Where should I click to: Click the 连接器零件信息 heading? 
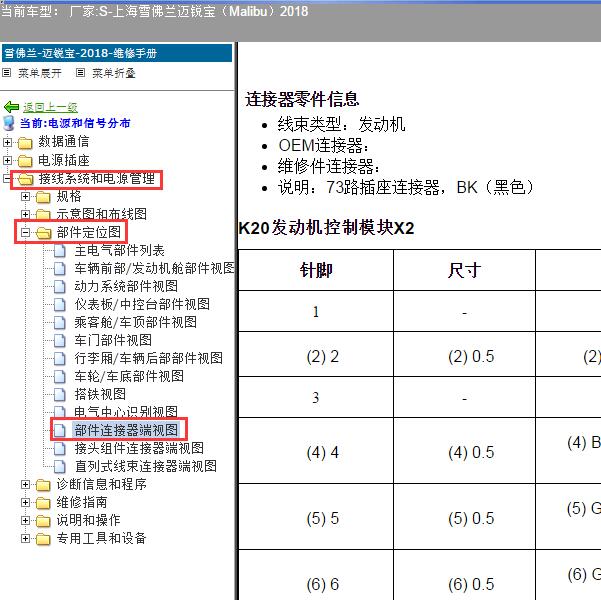click(302, 99)
